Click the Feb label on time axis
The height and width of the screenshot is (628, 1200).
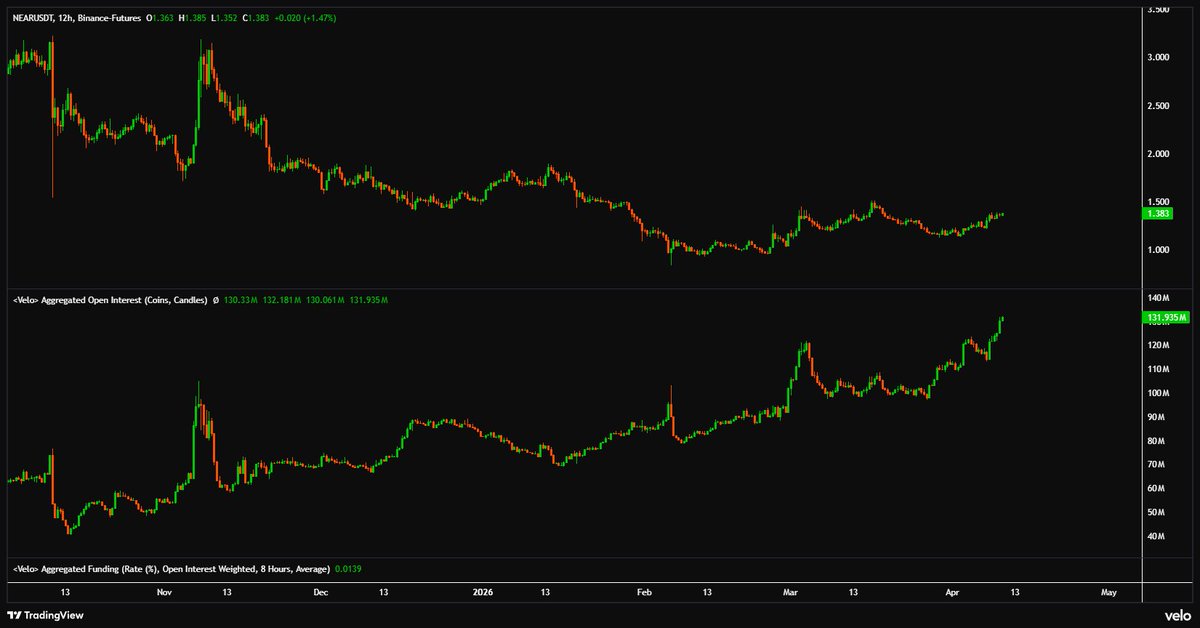643,592
